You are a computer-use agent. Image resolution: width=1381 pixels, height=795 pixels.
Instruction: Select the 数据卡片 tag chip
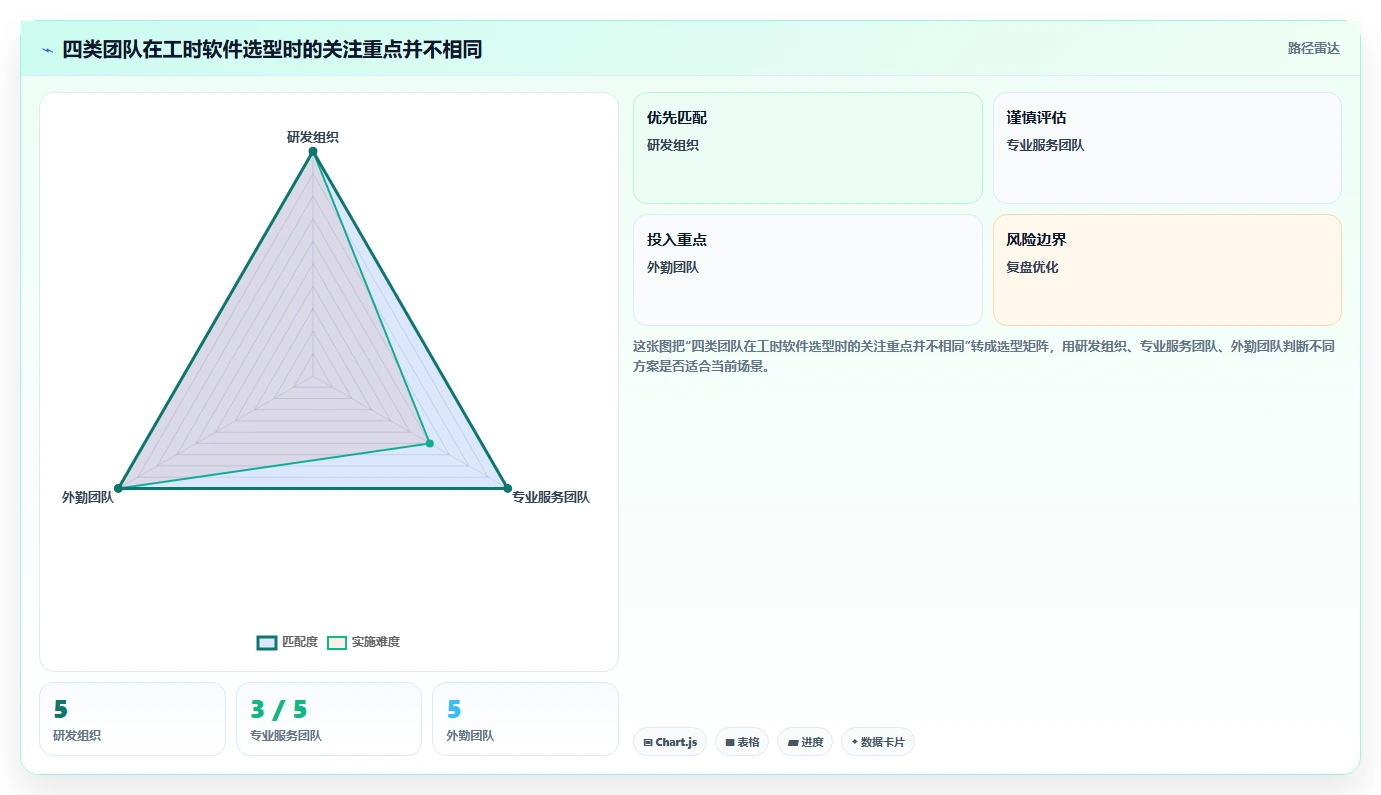click(x=877, y=742)
